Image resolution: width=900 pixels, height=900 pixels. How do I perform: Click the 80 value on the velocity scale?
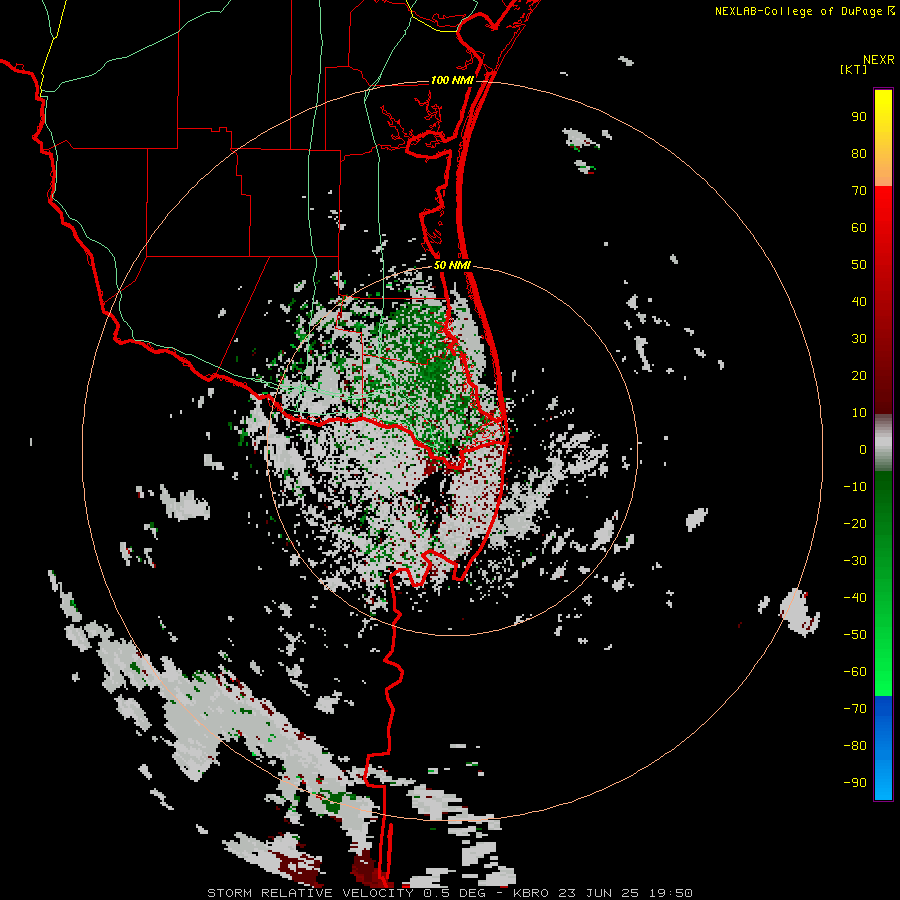coord(859,154)
